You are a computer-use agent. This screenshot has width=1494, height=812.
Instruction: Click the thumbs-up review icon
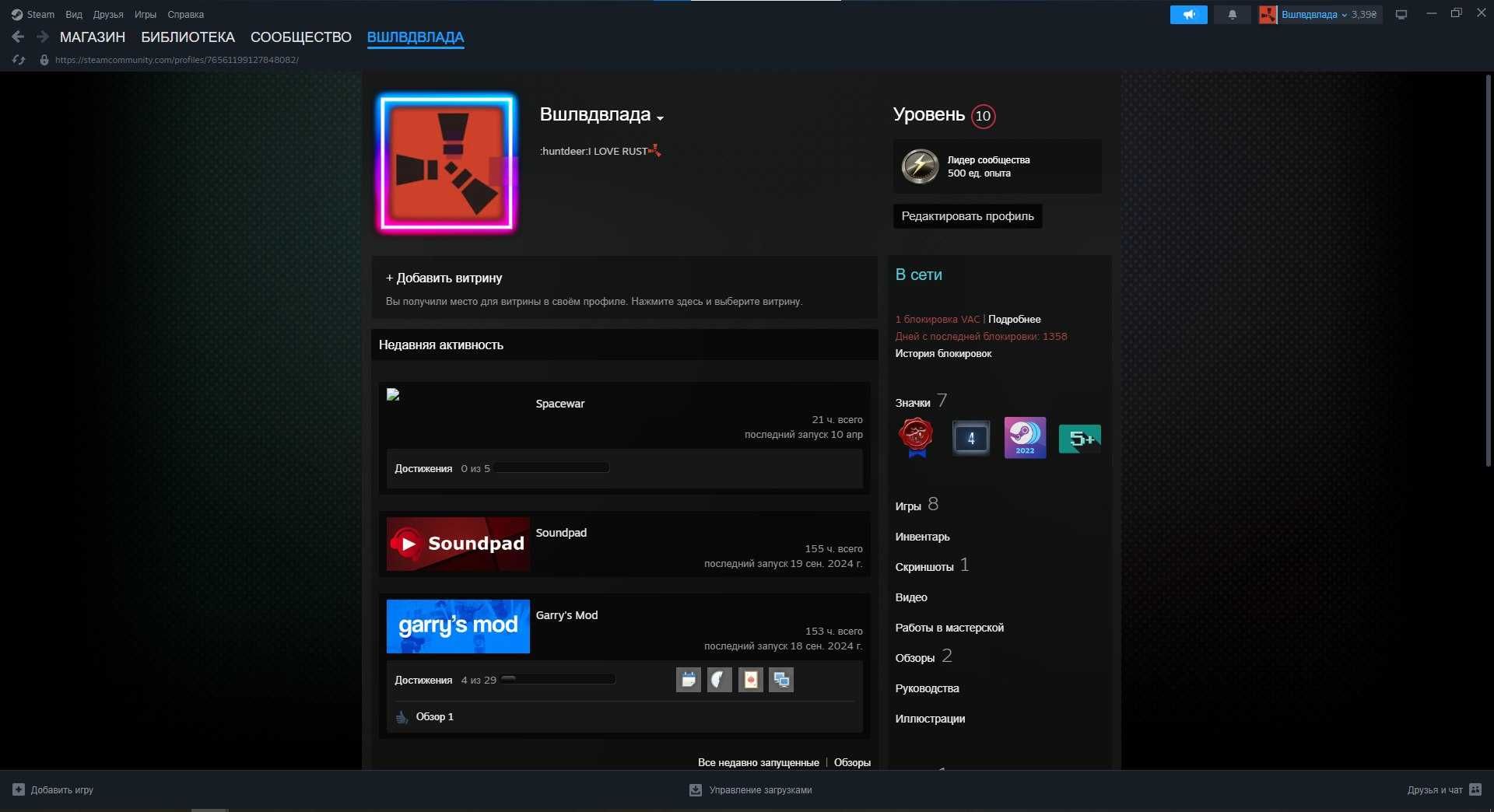click(x=402, y=717)
